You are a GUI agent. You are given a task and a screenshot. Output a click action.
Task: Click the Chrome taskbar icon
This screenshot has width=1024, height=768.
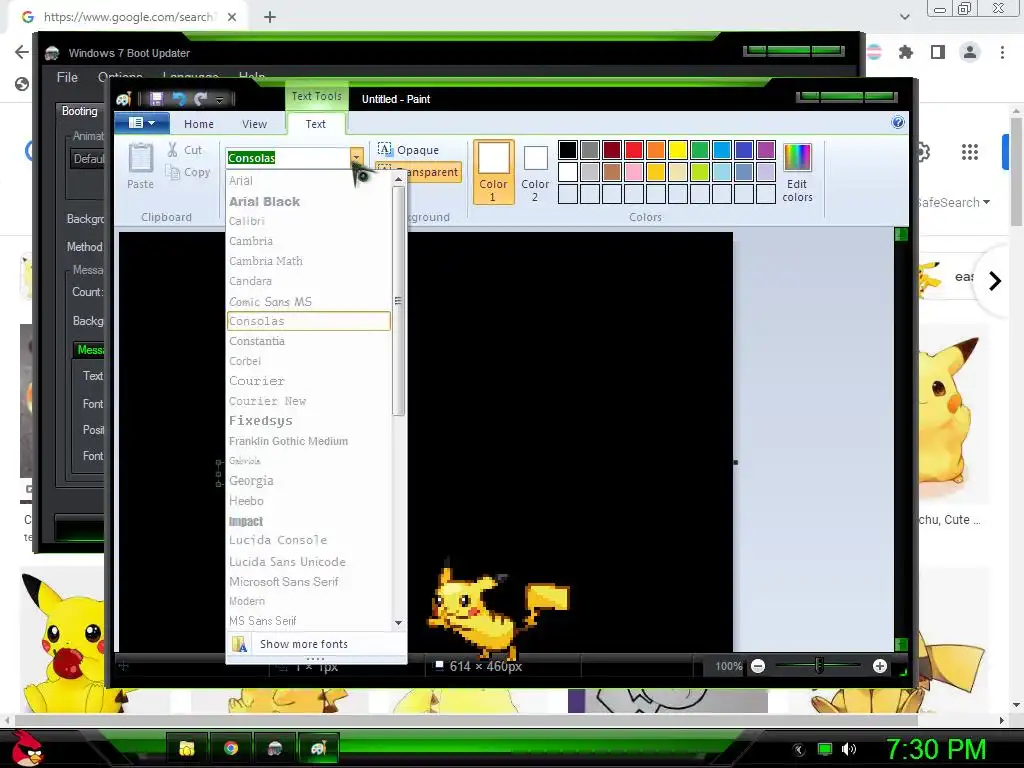tap(231, 748)
